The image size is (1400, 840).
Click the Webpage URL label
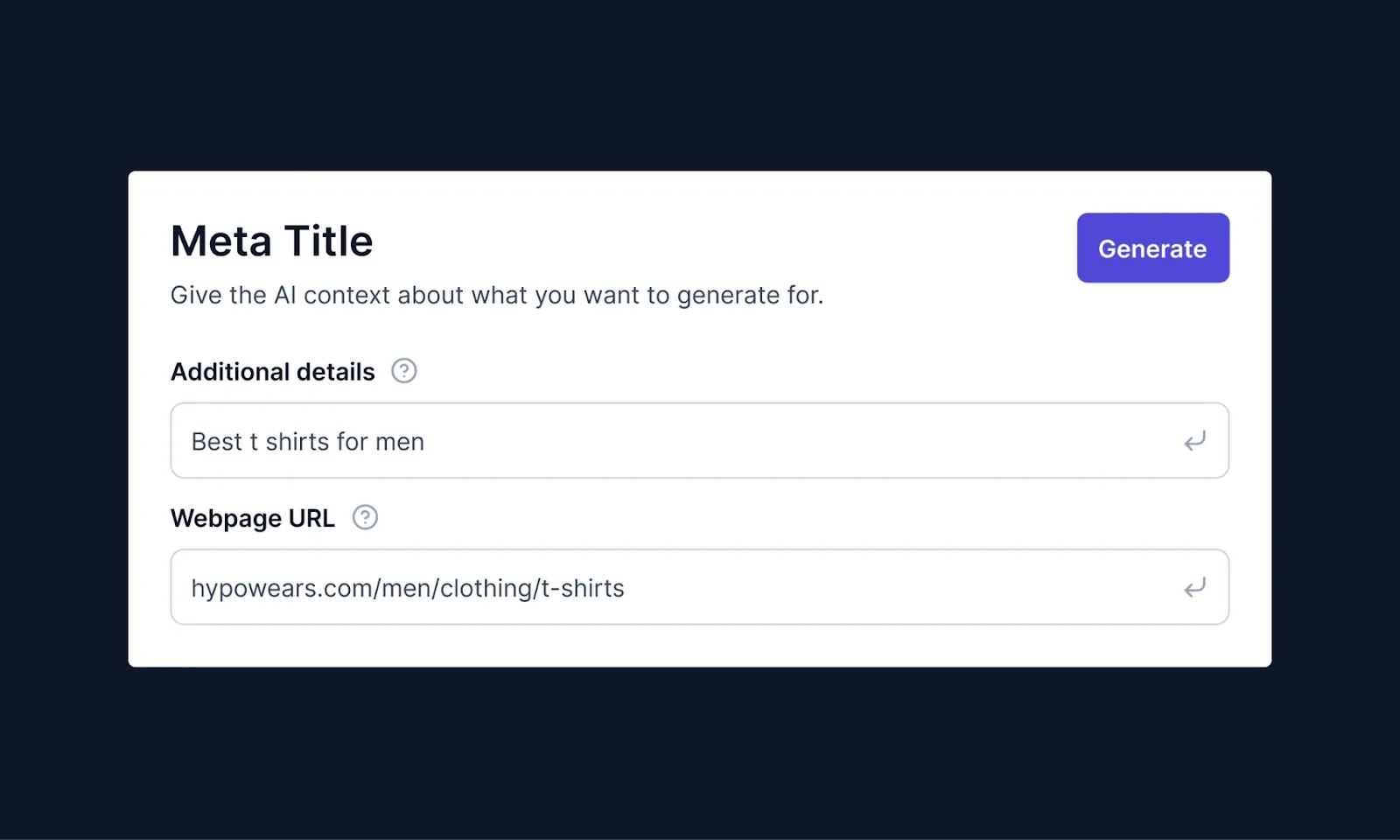[x=252, y=518]
